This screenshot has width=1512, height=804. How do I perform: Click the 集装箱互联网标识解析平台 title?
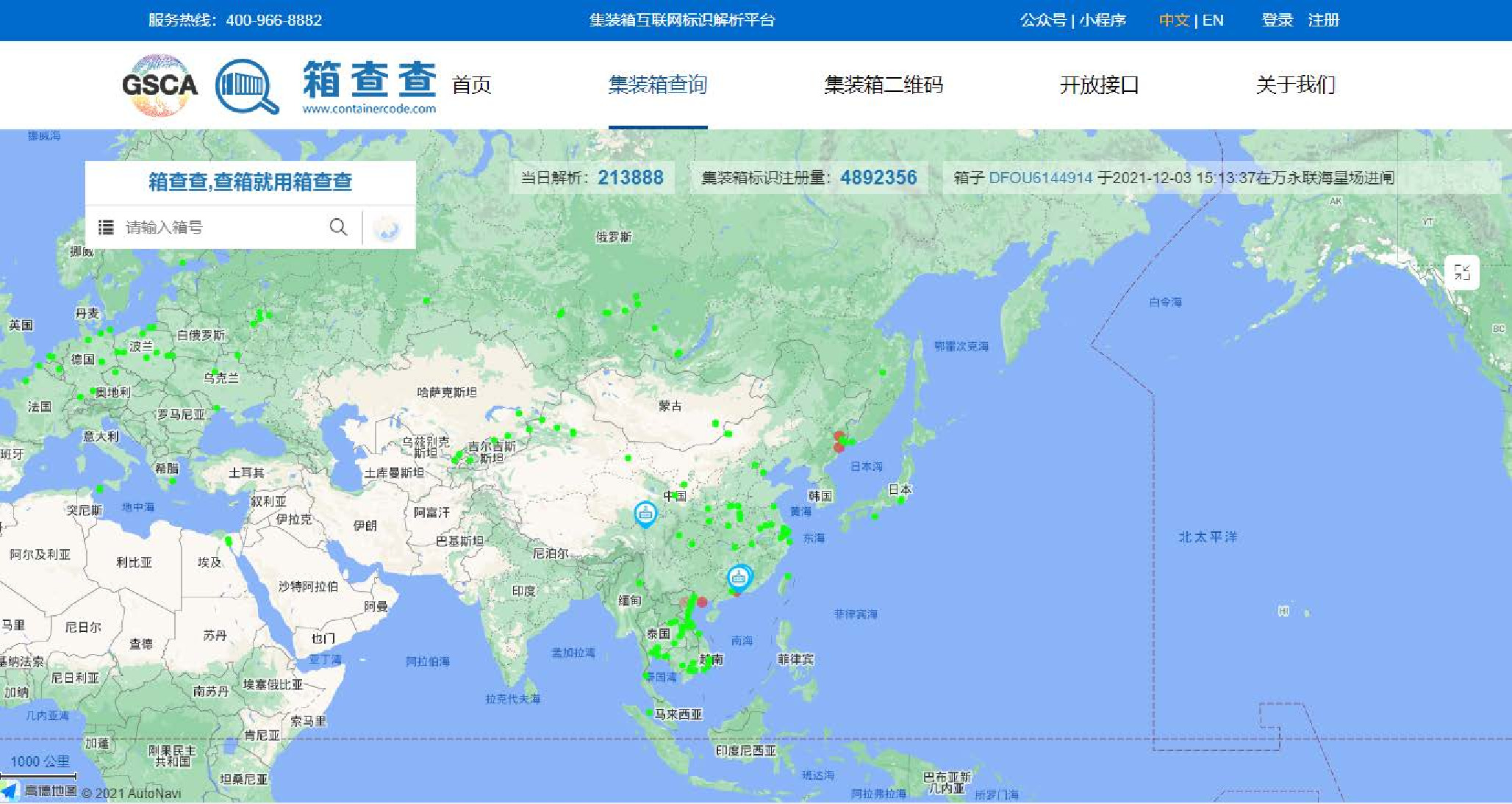(682, 21)
